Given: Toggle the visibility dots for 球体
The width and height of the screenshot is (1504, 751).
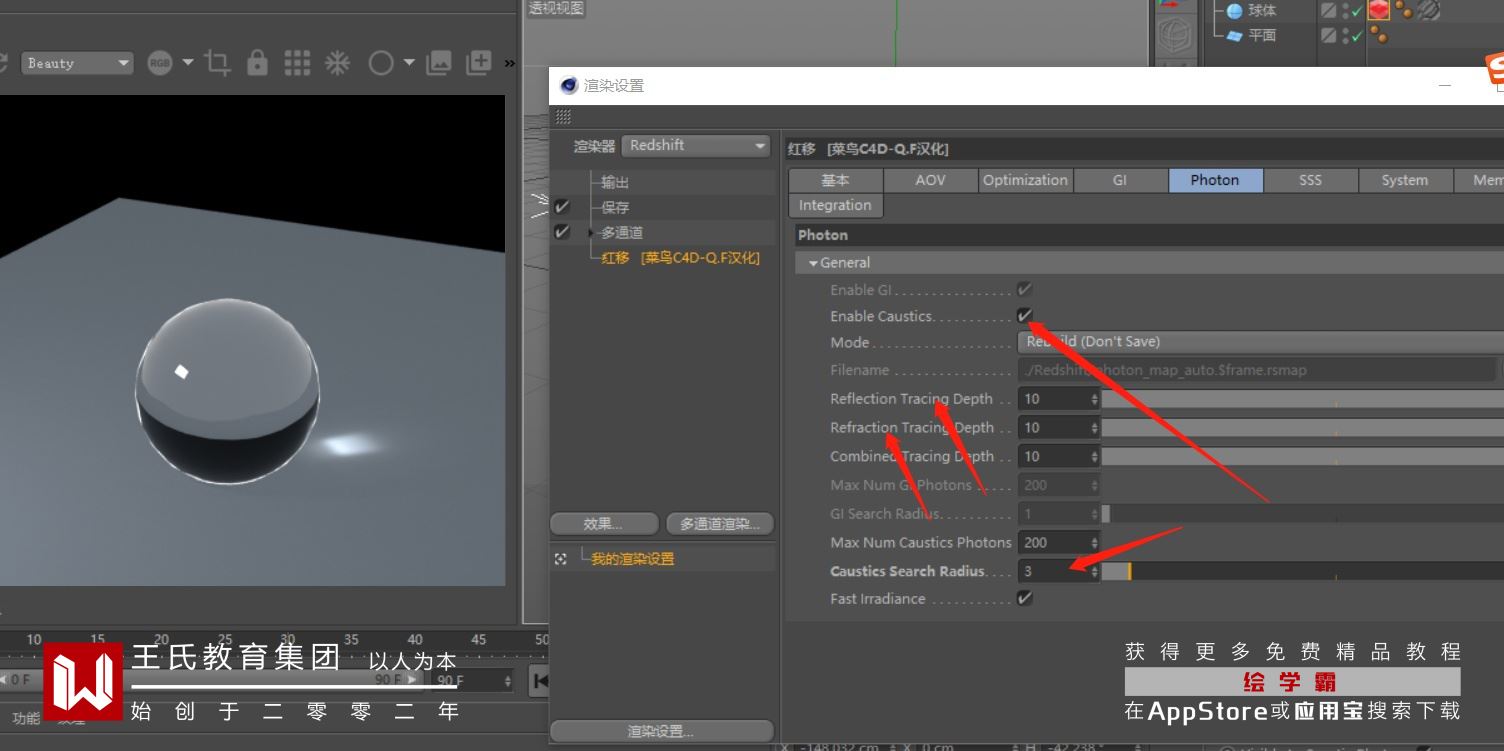Looking at the screenshot, I should pos(1345,10).
